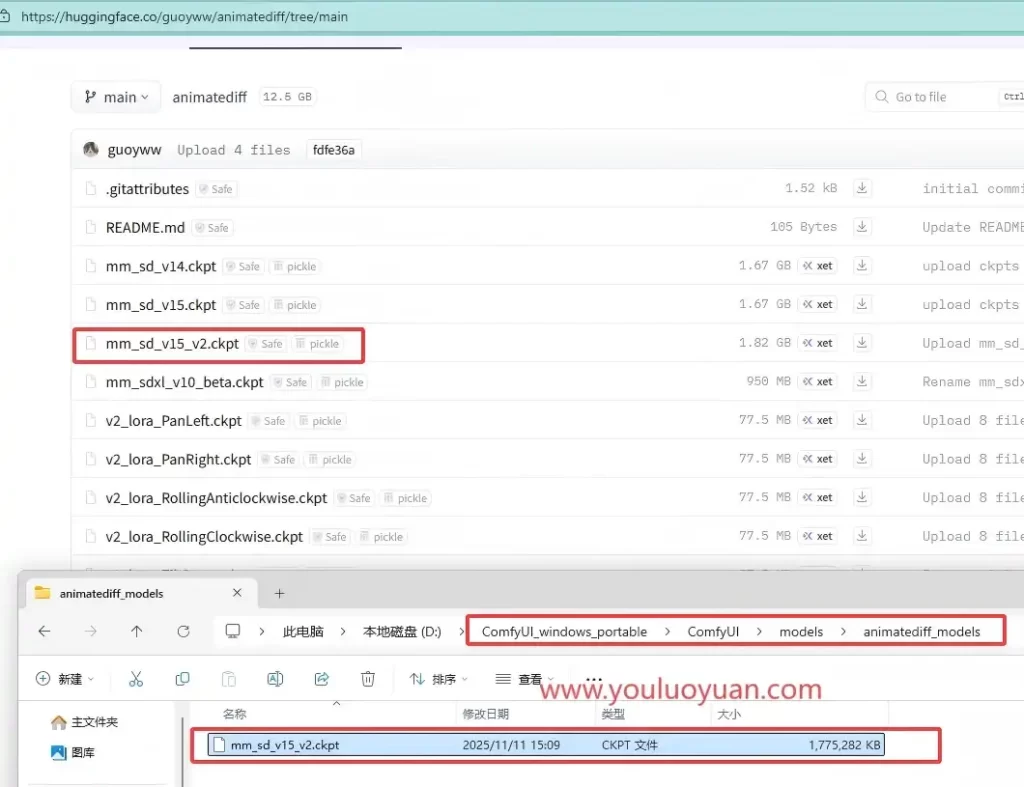
Task: Open the v2_lora_PanLeft.ckpt file link
Action: [174, 421]
